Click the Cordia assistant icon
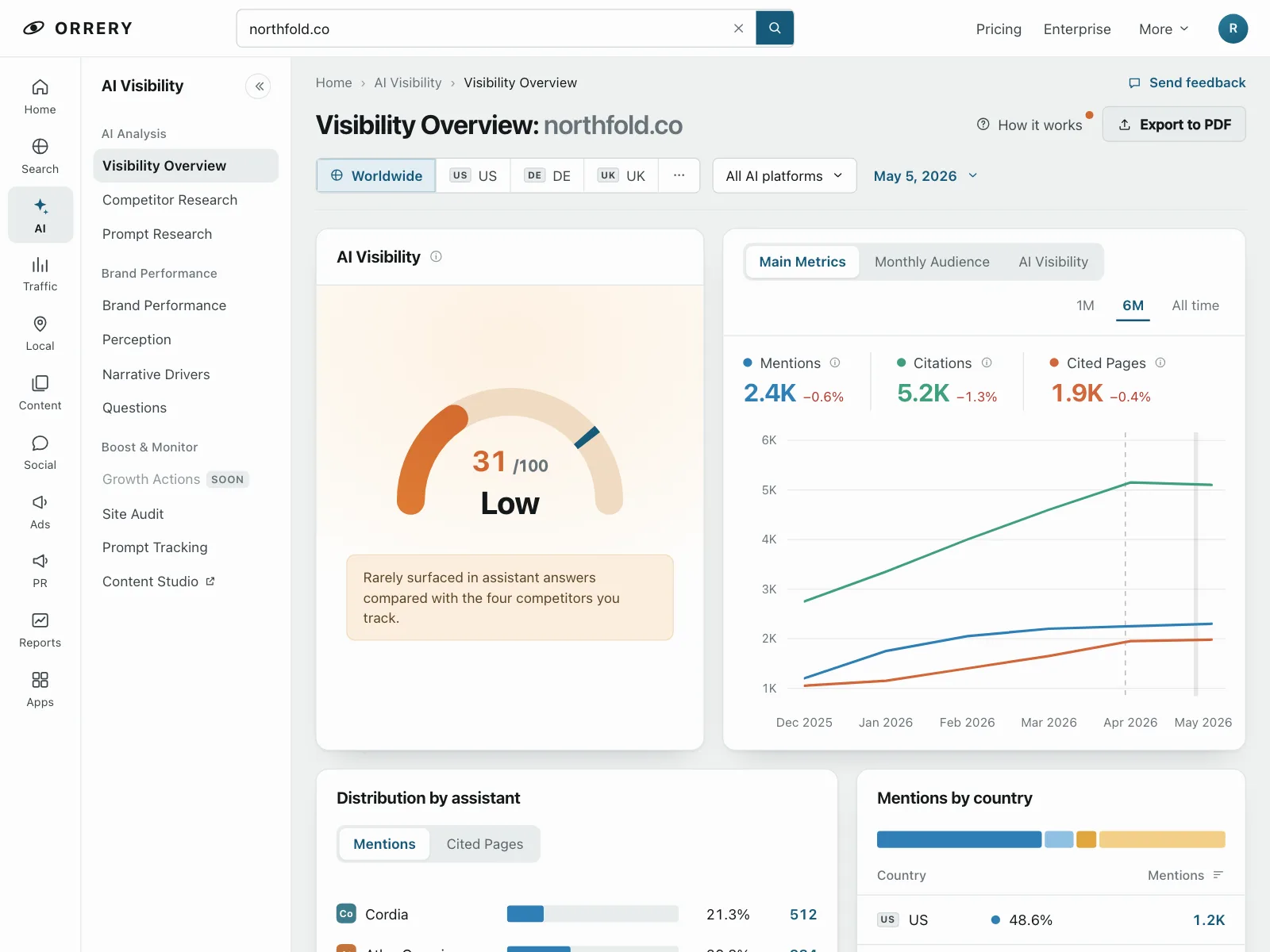The height and width of the screenshot is (952, 1270). [x=346, y=914]
